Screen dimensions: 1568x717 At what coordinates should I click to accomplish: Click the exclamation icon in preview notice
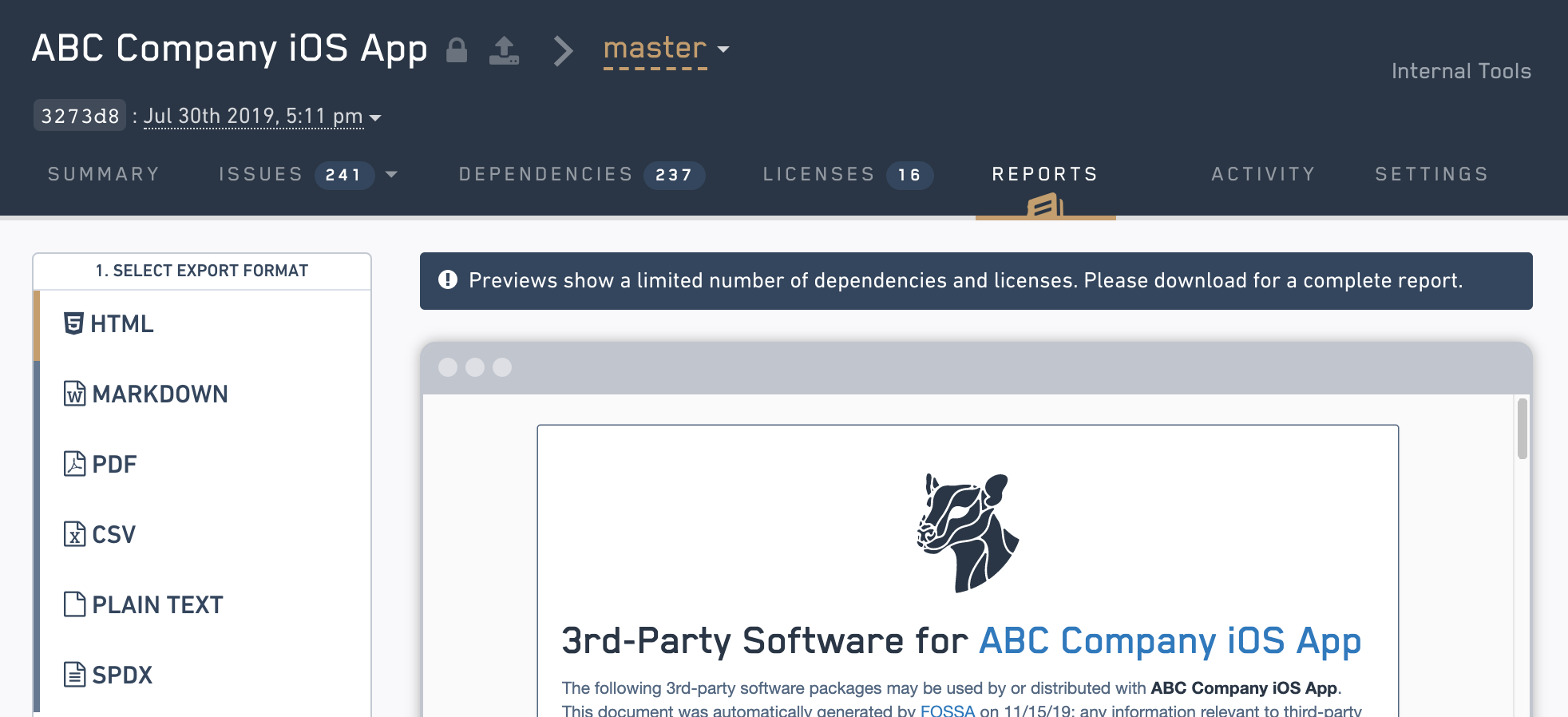[x=448, y=280]
